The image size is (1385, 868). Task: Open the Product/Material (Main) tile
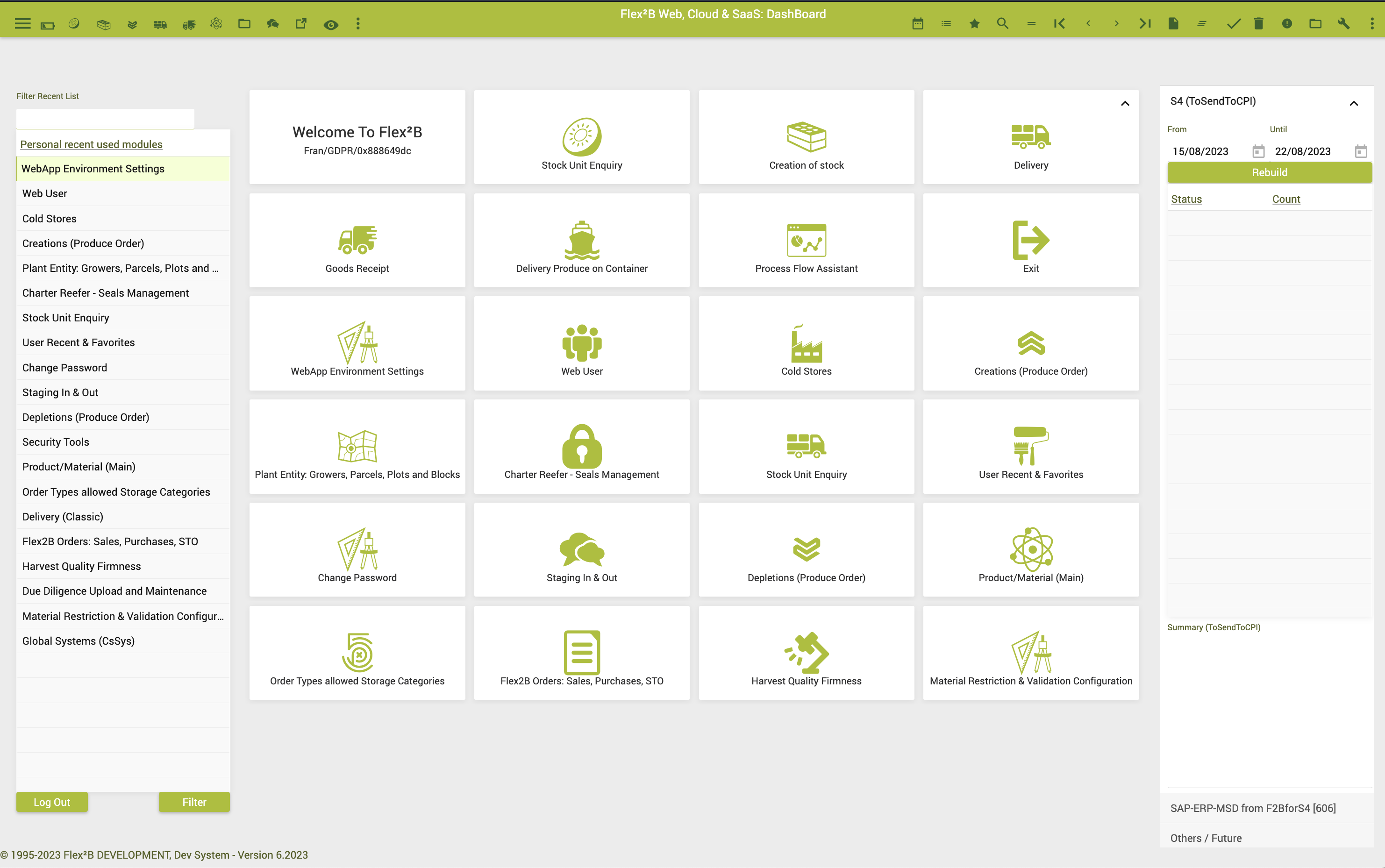click(x=1031, y=550)
